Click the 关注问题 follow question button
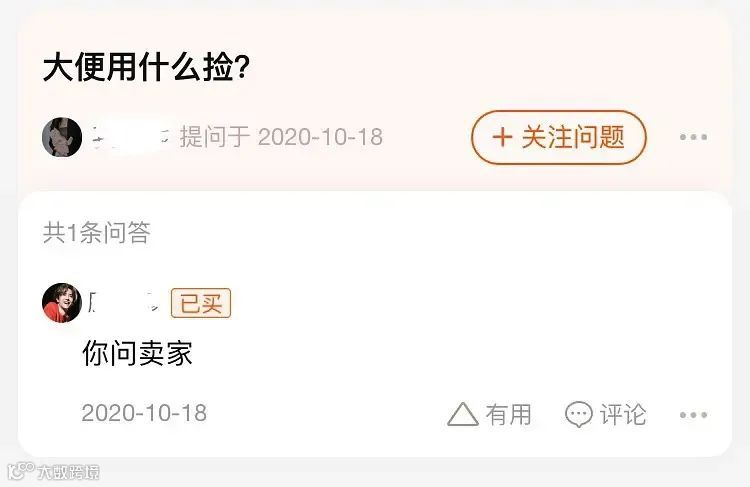This screenshot has height=487, width=750. (x=559, y=137)
